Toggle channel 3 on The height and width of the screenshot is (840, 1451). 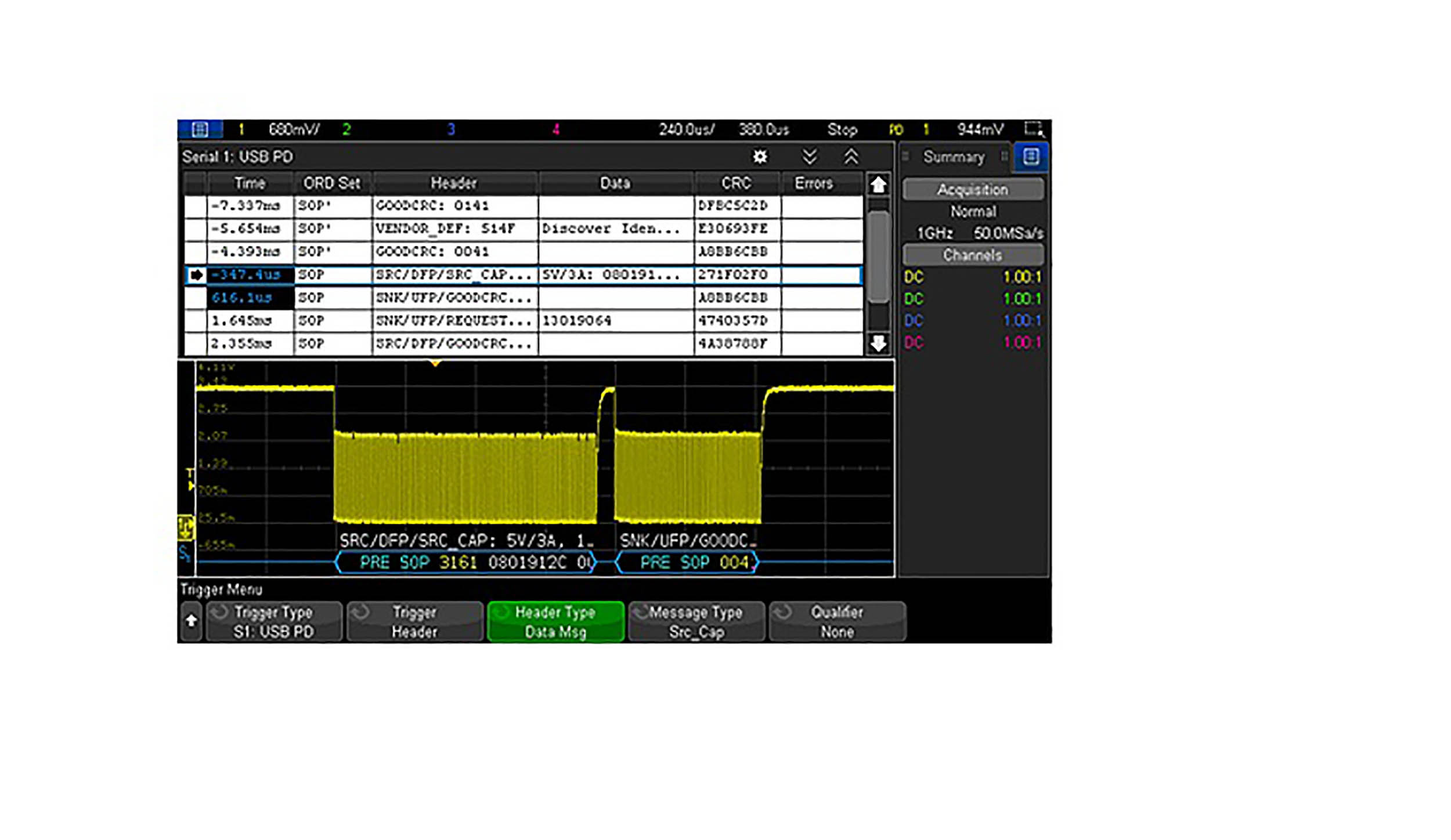(451, 129)
